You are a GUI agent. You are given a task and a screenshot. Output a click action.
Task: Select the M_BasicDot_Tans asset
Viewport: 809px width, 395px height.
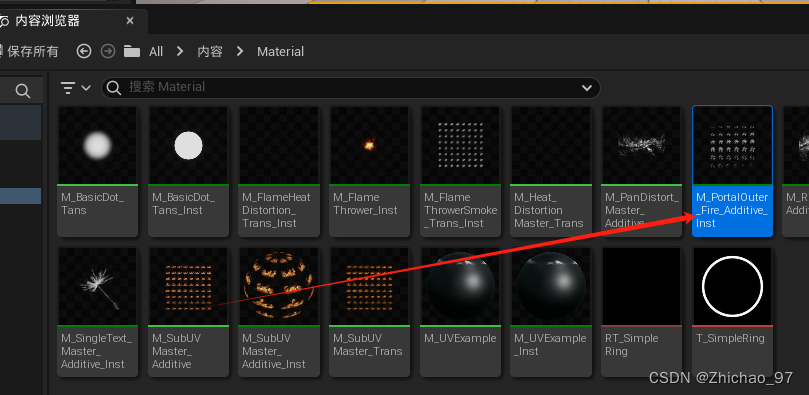(98, 171)
